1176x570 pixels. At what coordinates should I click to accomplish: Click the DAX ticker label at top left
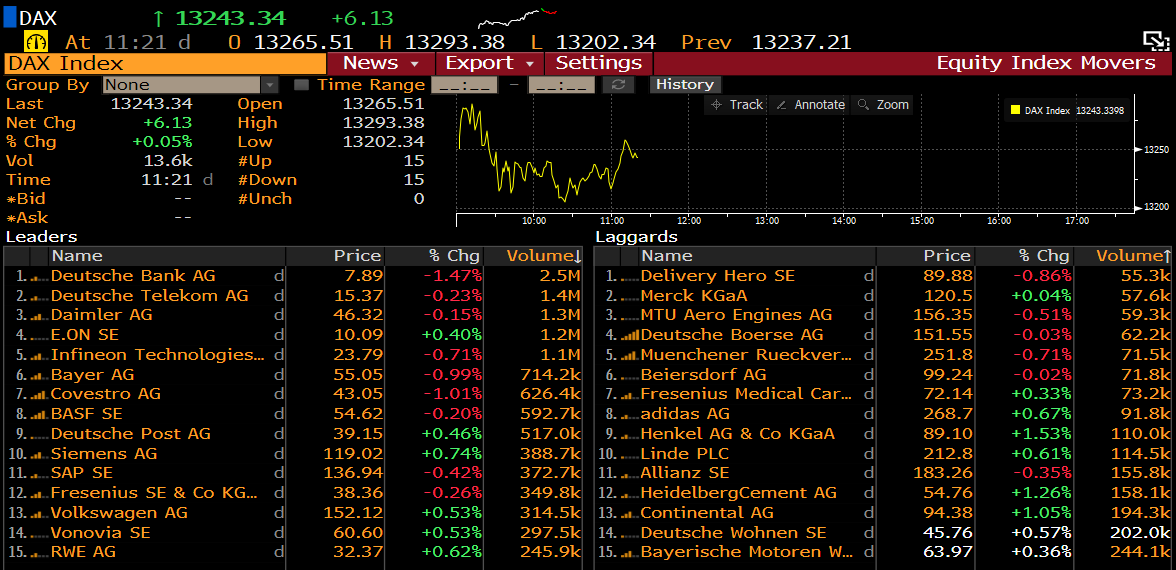click(x=38, y=19)
